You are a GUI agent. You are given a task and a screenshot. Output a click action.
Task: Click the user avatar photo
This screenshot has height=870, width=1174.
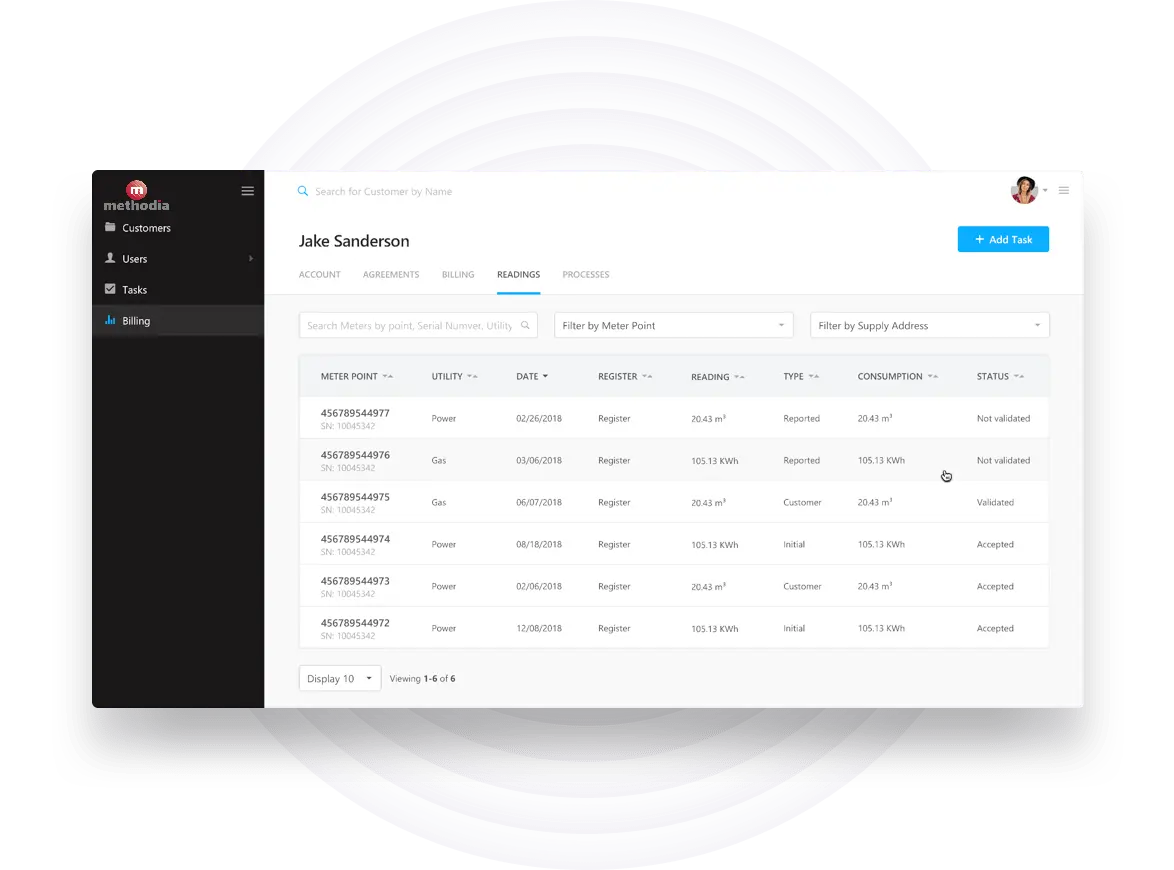(x=1024, y=190)
